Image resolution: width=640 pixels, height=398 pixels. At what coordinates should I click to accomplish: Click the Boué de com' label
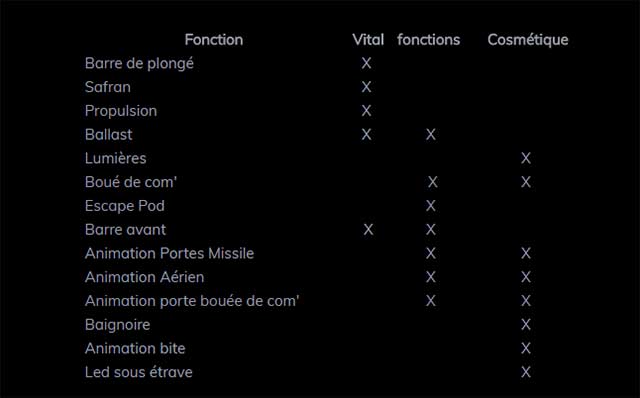point(131,182)
